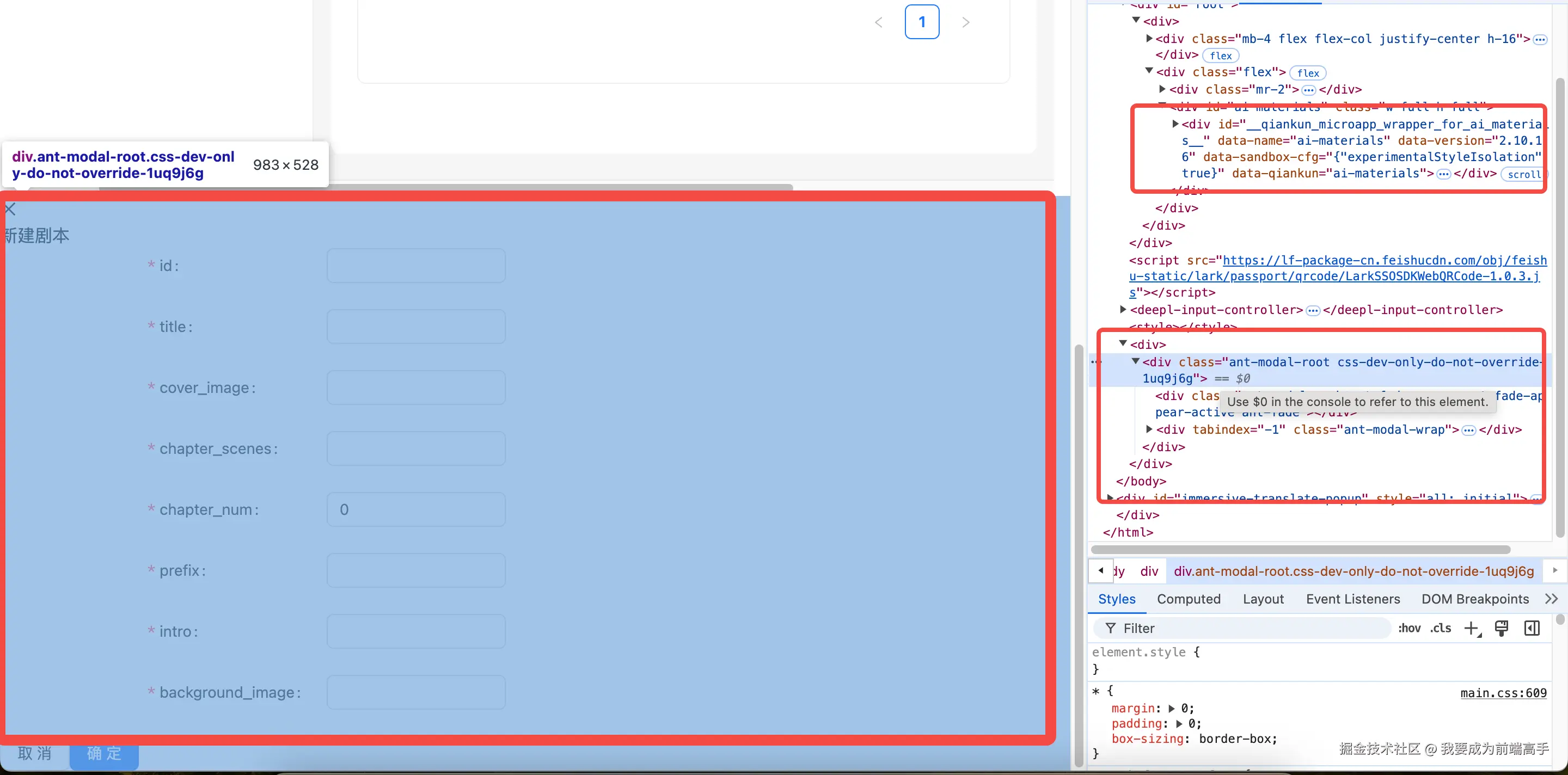The image size is (1568, 775).
Task: Collapse the ant-modal-root div node
Action: click(1135, 362)
